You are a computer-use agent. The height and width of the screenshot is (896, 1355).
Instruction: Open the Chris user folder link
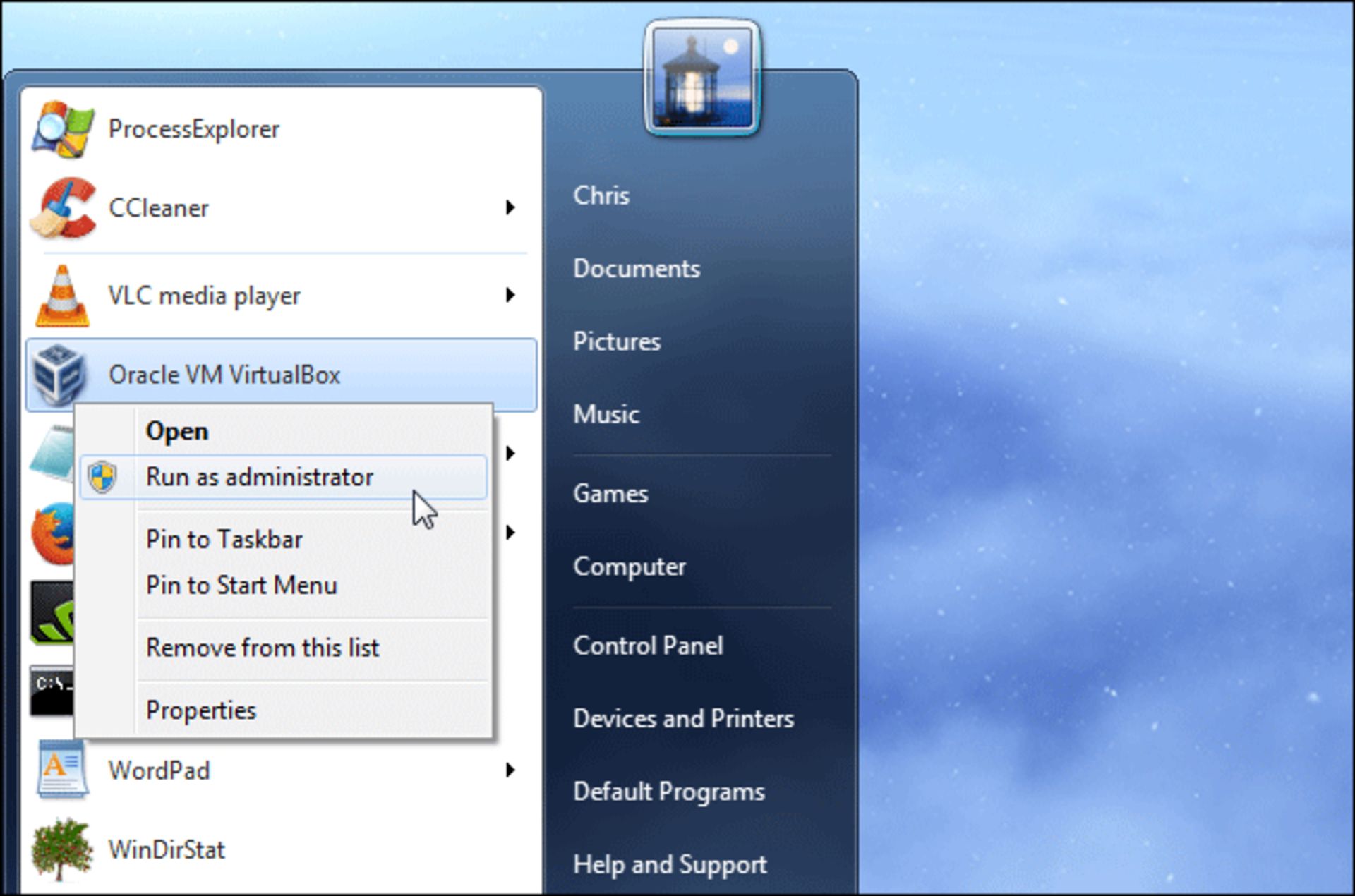pos(601,195)
